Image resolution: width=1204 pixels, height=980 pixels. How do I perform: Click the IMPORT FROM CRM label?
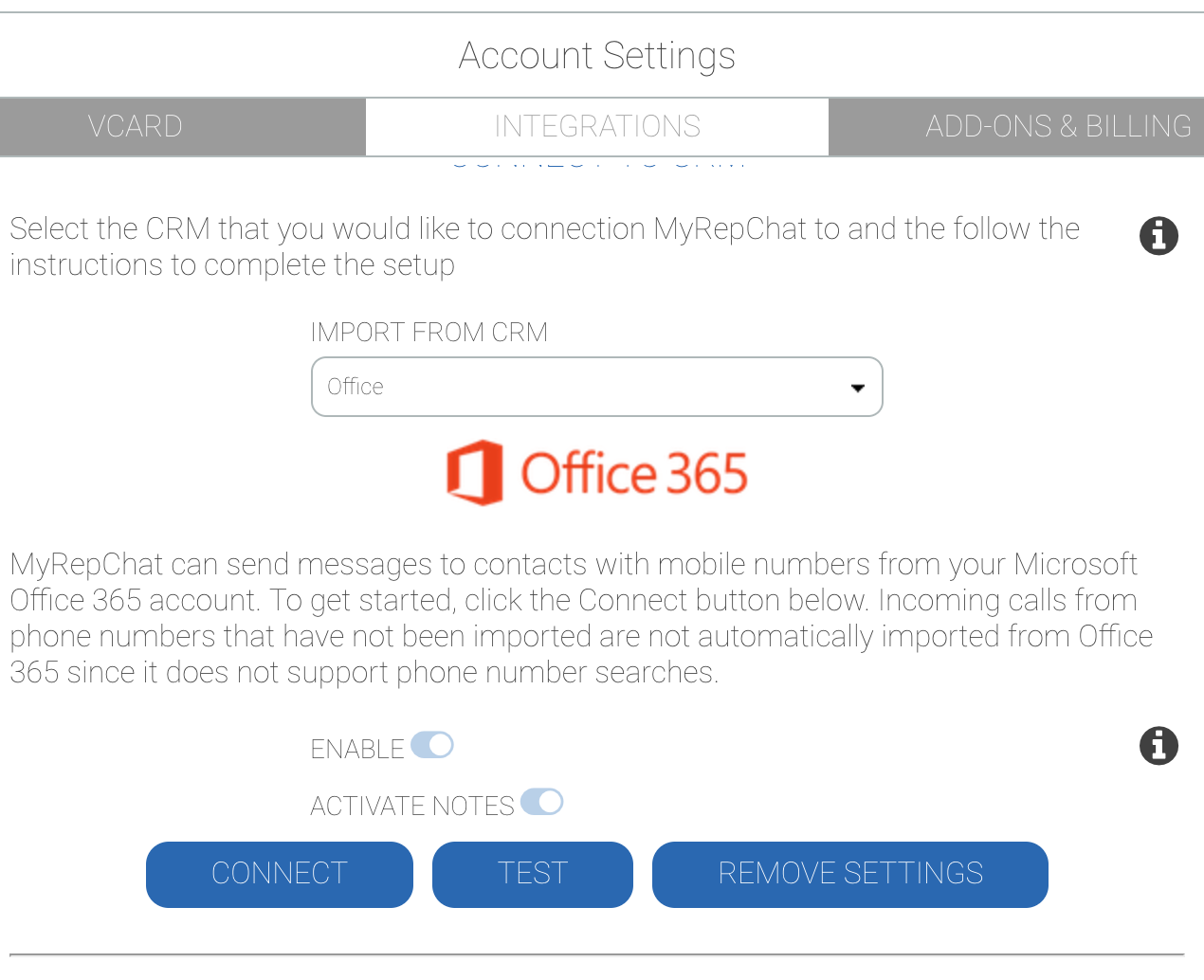pyautogui.click(x=429, y=333)
